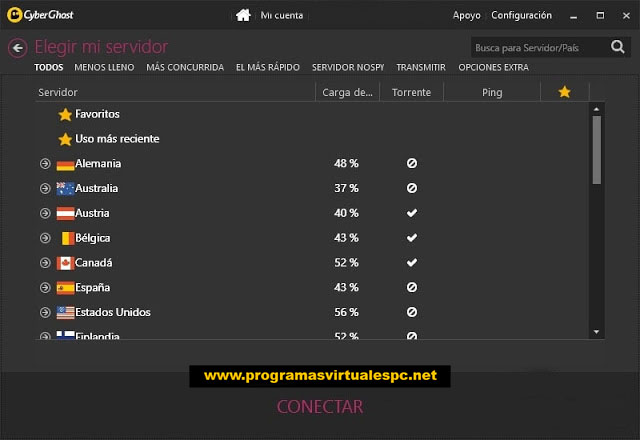Image resolution: width=640 pixels, height=440 pixels.
Task: Click the server list scrollbar down arrow
Action: 596,332
